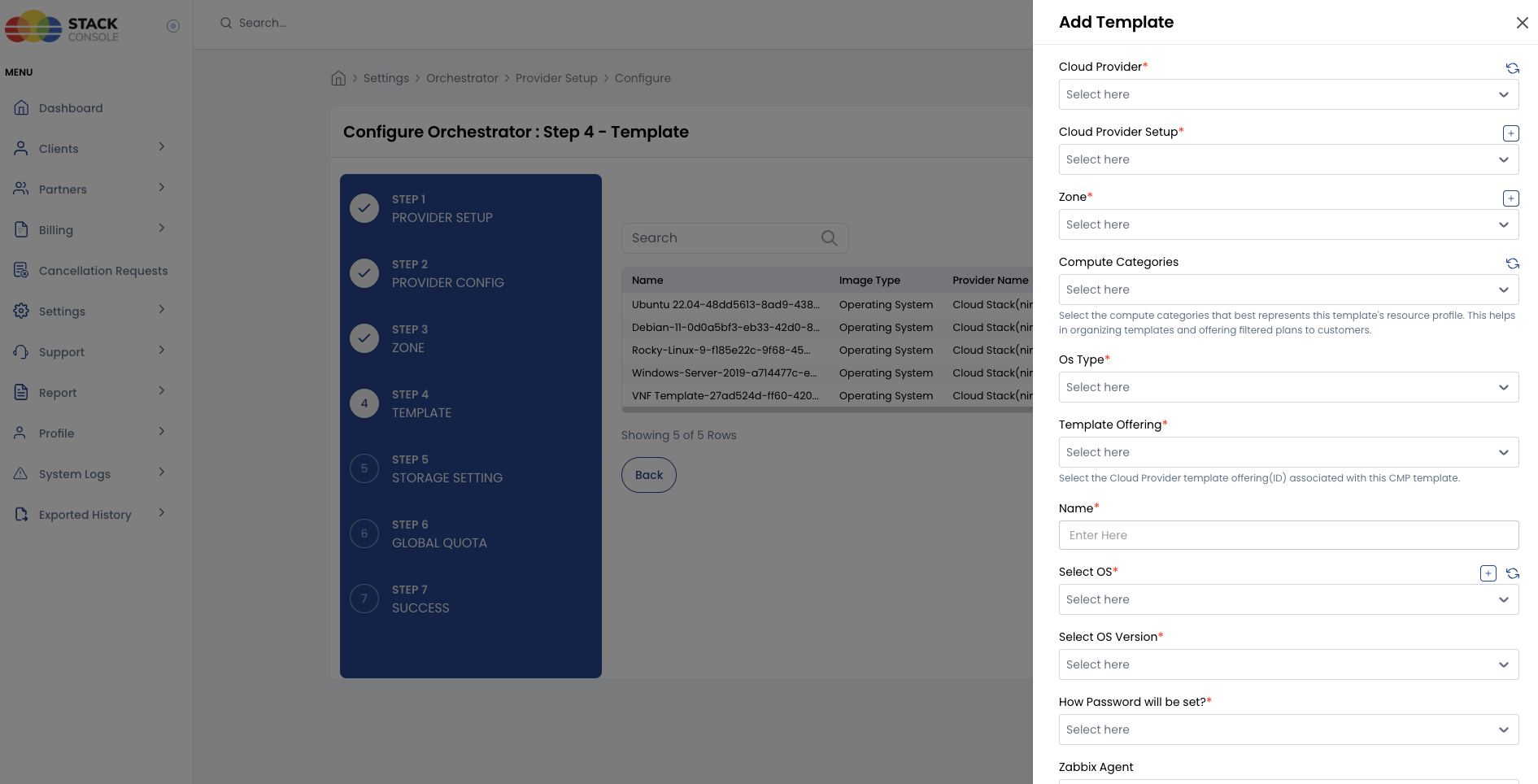The width and height of the screenshot is (1538, 784).
Task: Select the Windows-Server-2019 template row
Action: point(827,372)
